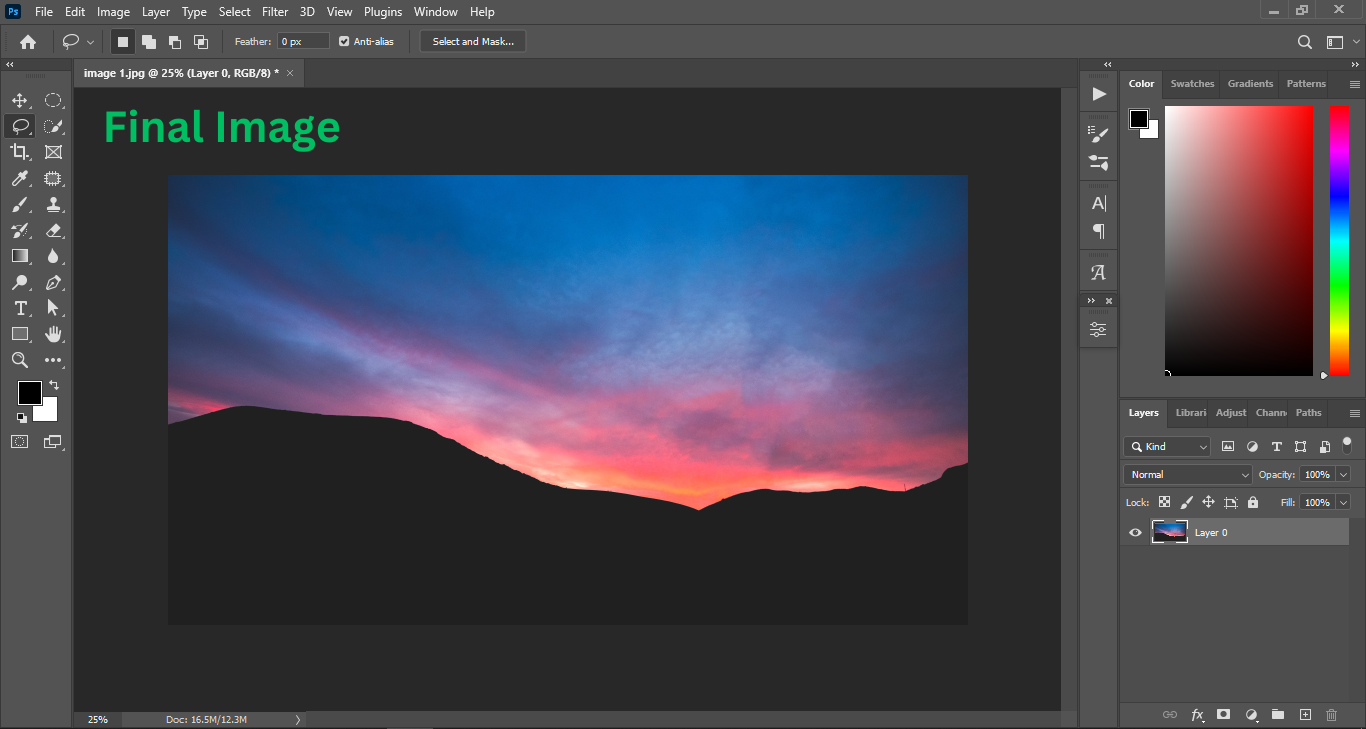Toggle lock transparent pixels
The width and height of the screenshot is (1366, 729).
tap(1165, 503)
